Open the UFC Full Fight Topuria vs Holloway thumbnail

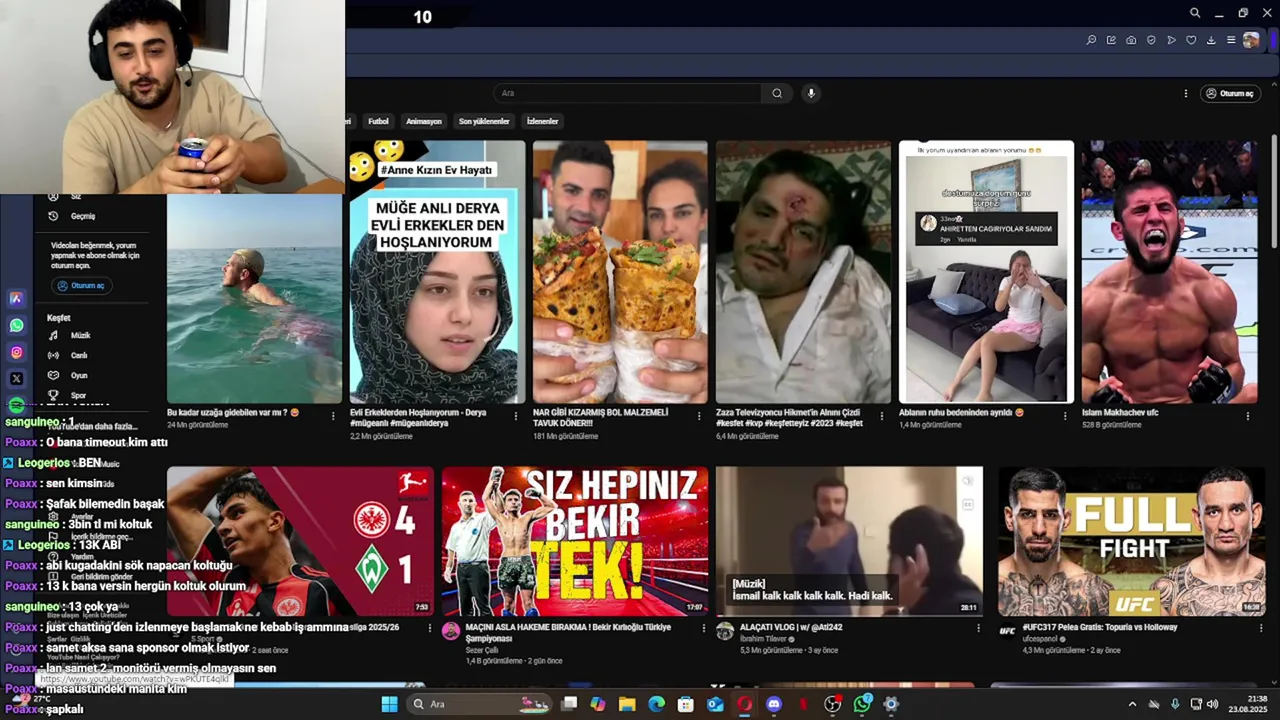(x=1130, y=541)
